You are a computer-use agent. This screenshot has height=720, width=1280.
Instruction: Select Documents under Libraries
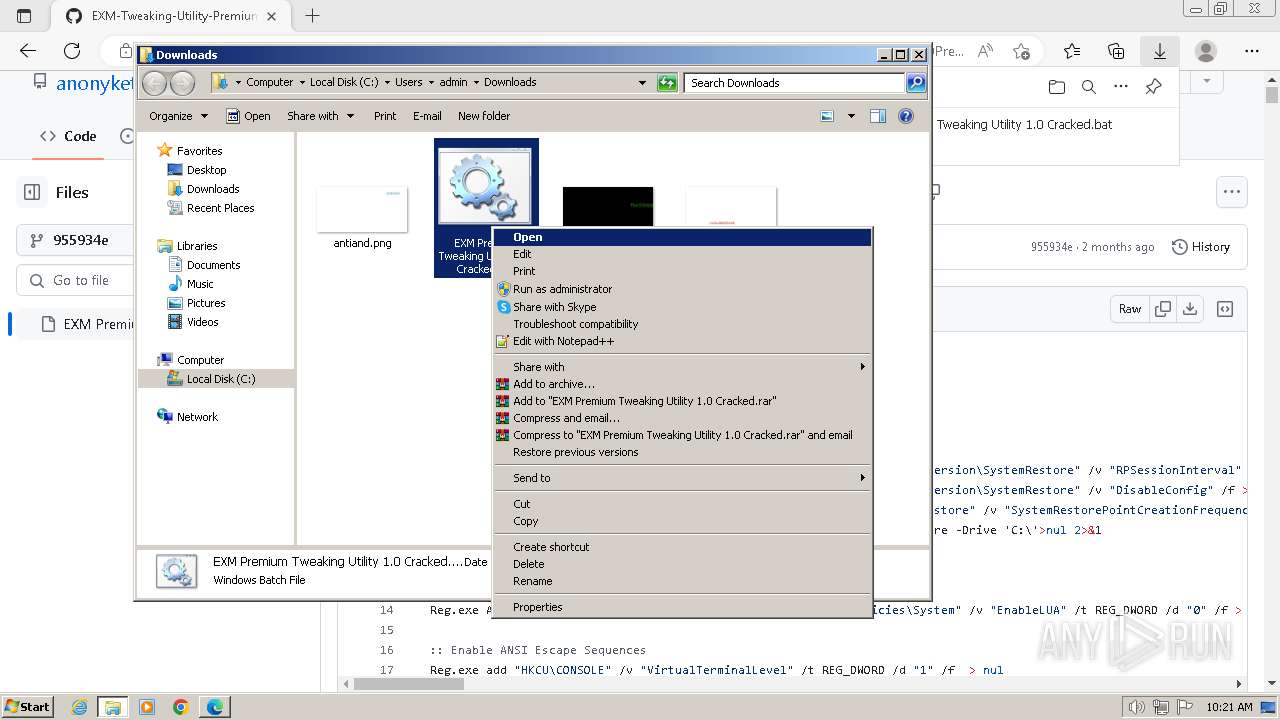pyautogui.click(x=213, y=265)
